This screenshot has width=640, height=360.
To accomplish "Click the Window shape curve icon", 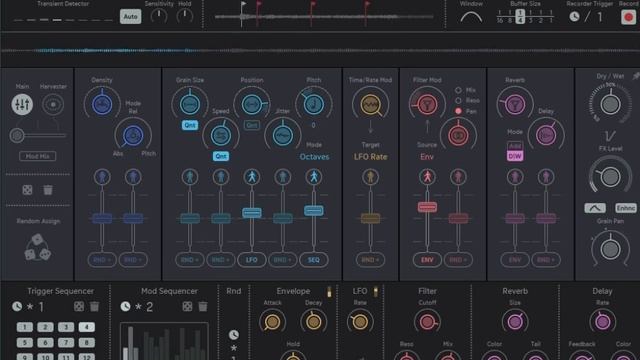I will coord(471,17).
